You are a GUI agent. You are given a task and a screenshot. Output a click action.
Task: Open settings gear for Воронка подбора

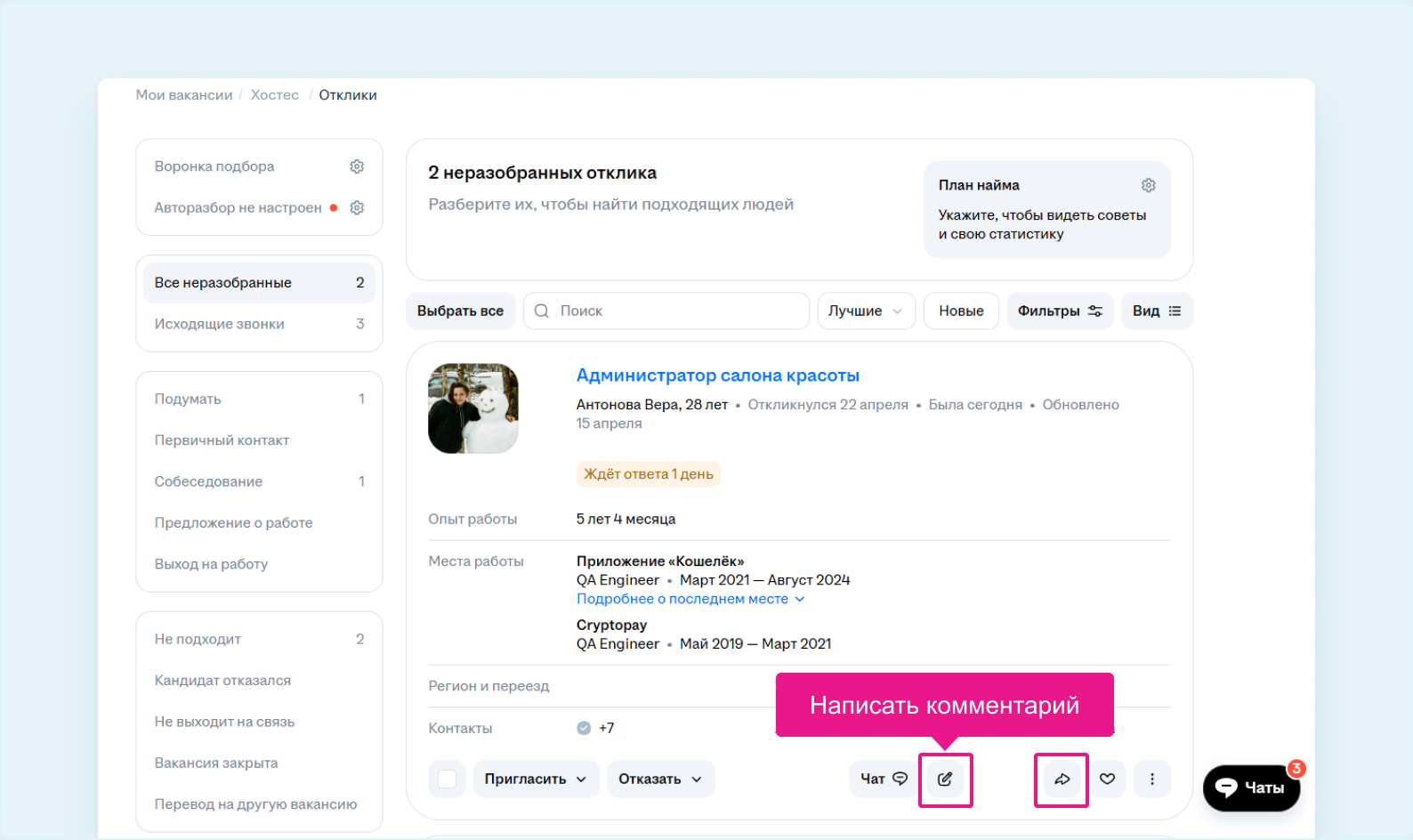coord(357,166)
